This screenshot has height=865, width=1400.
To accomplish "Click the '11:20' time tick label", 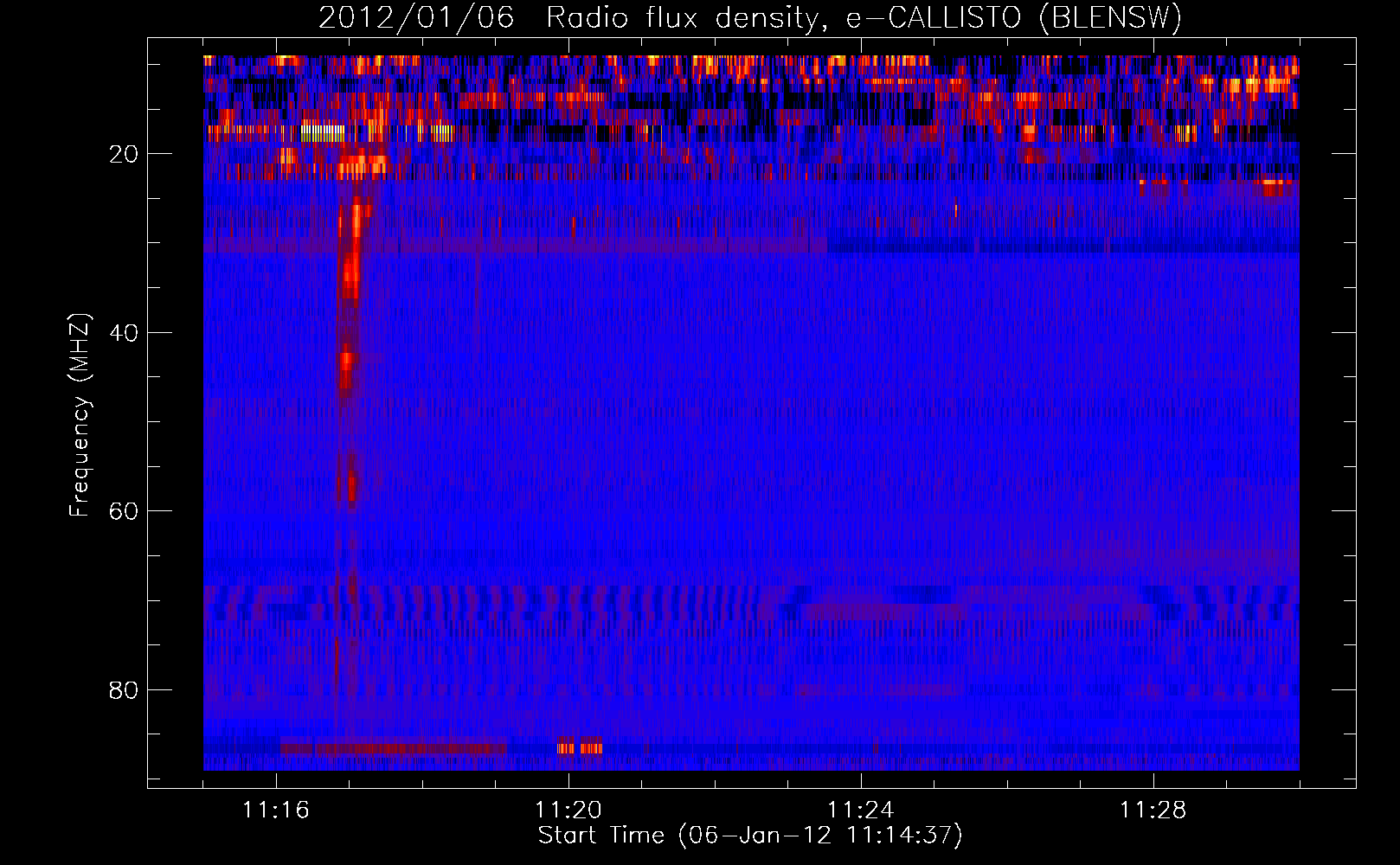I will click(x=568, y=811).
